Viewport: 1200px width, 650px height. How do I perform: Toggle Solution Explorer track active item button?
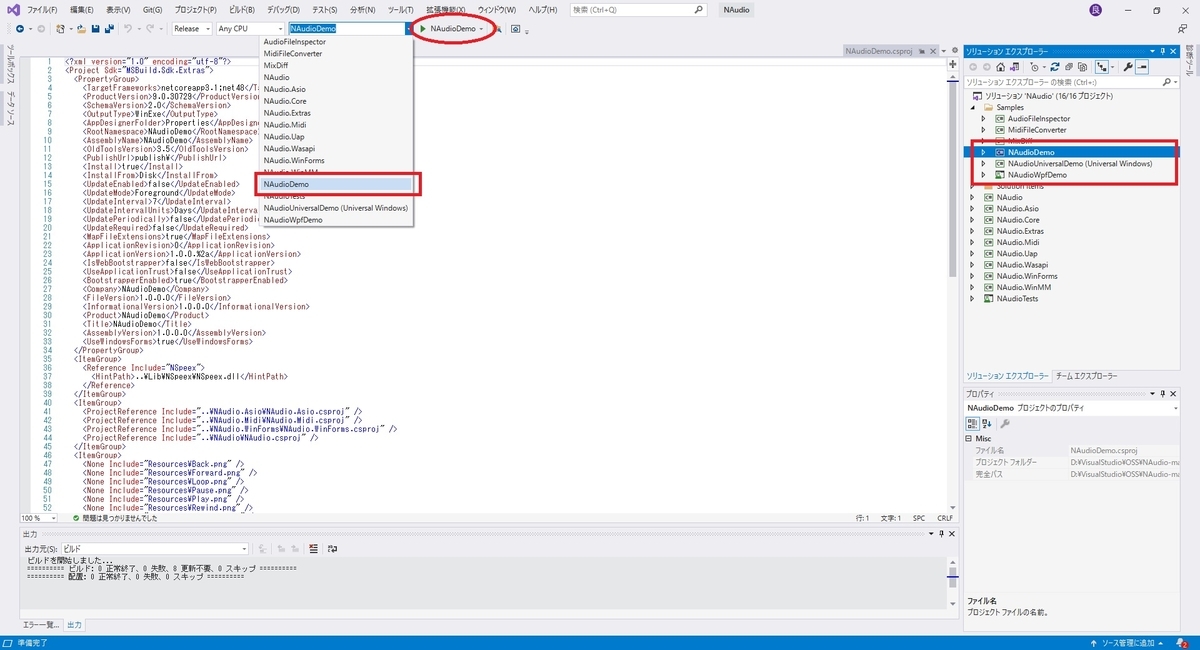pyautogui.click(x=1101, y=67)
